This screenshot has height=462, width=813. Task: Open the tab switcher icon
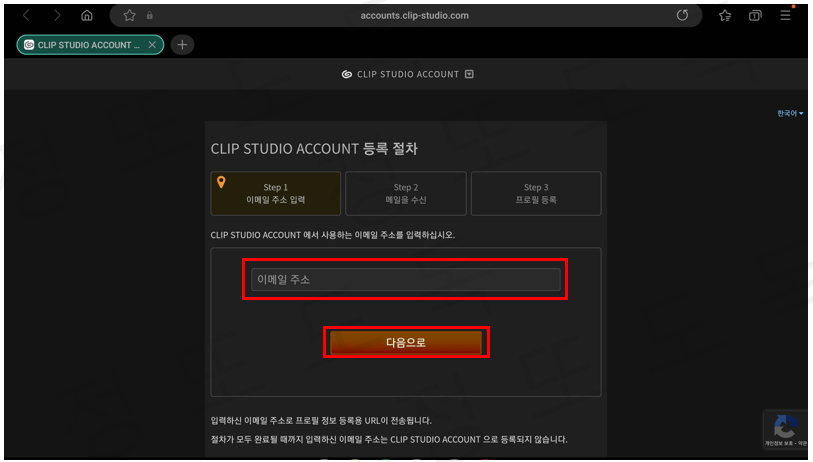point(755,16)
